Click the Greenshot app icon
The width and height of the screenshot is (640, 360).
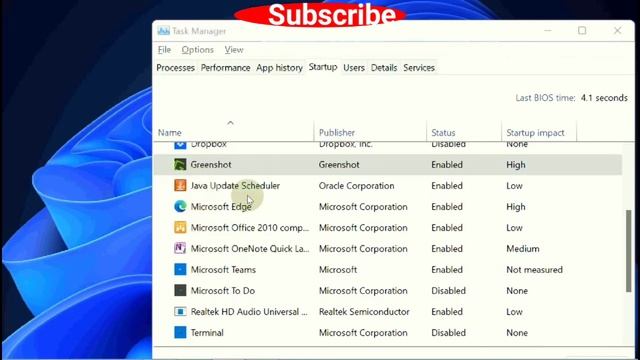tap(180, 164)
